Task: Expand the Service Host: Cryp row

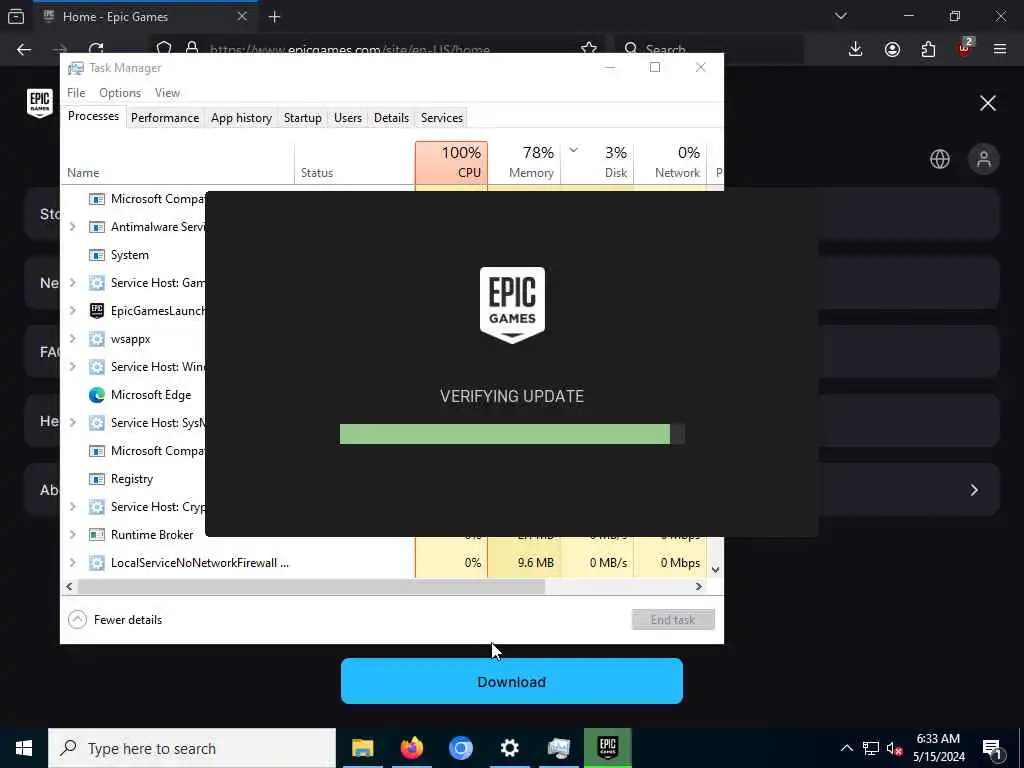Action: 72,507
